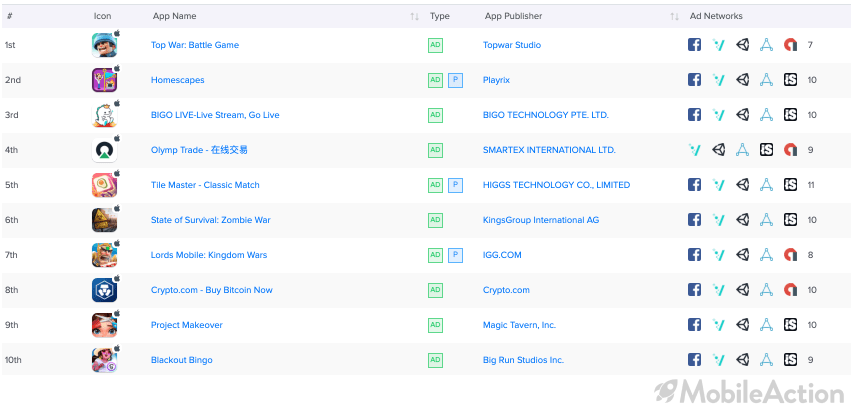
Task: Click P type badge in Homescapes row
Action: [455, 80]
